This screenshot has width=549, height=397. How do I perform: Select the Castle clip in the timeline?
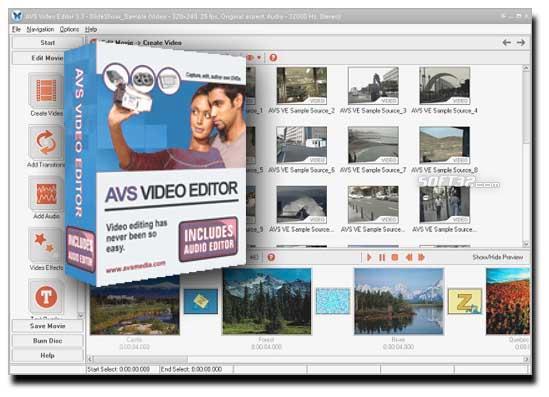(x=135, y=306)
